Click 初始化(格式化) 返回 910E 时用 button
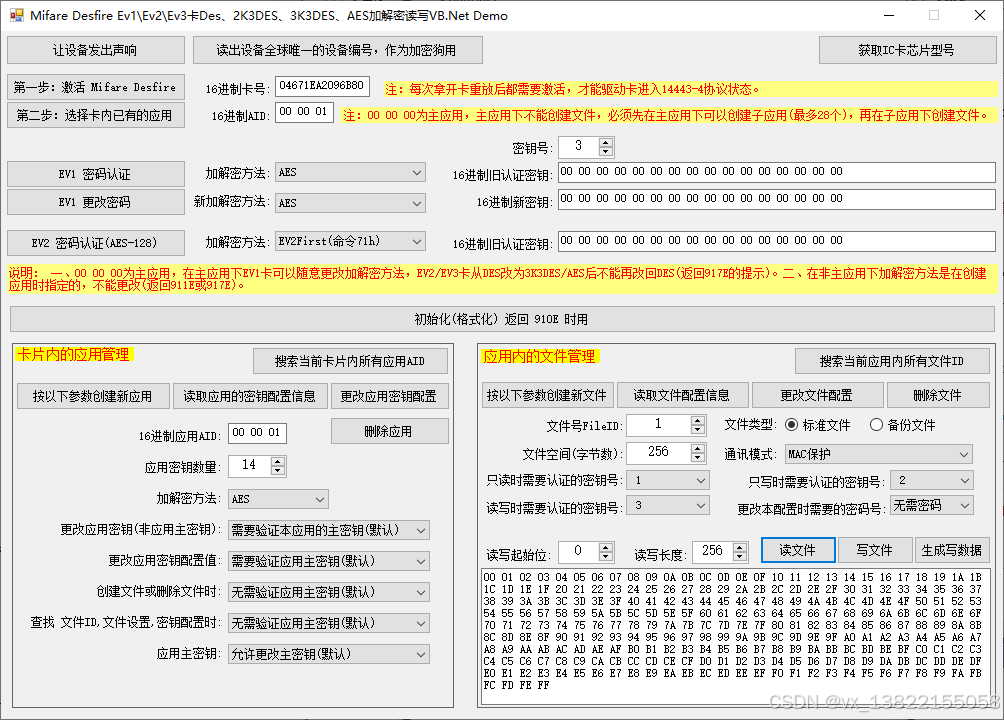Image resolution: width=1004 pixels, height=720 pixels. (502, 319)
